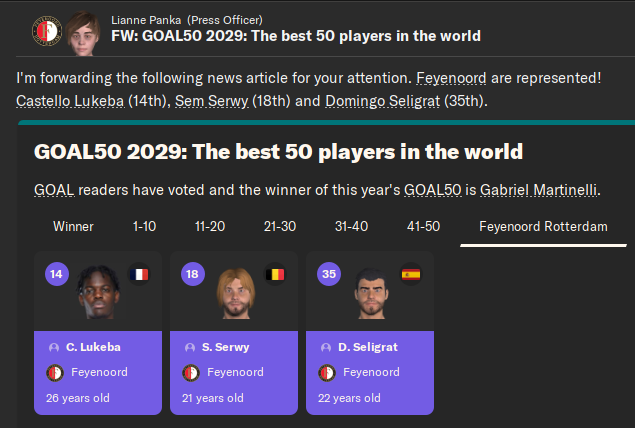Open the Gabriel Martinelli link

pos(538,190)
